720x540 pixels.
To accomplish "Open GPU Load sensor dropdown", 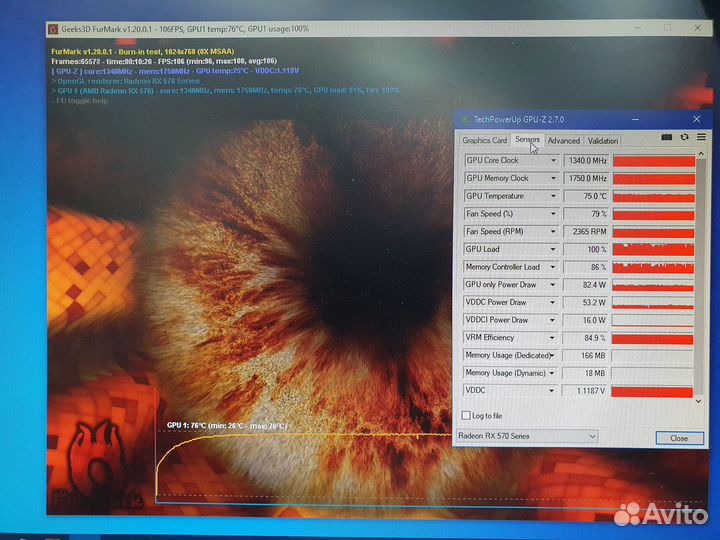I will tap(553, 249).
